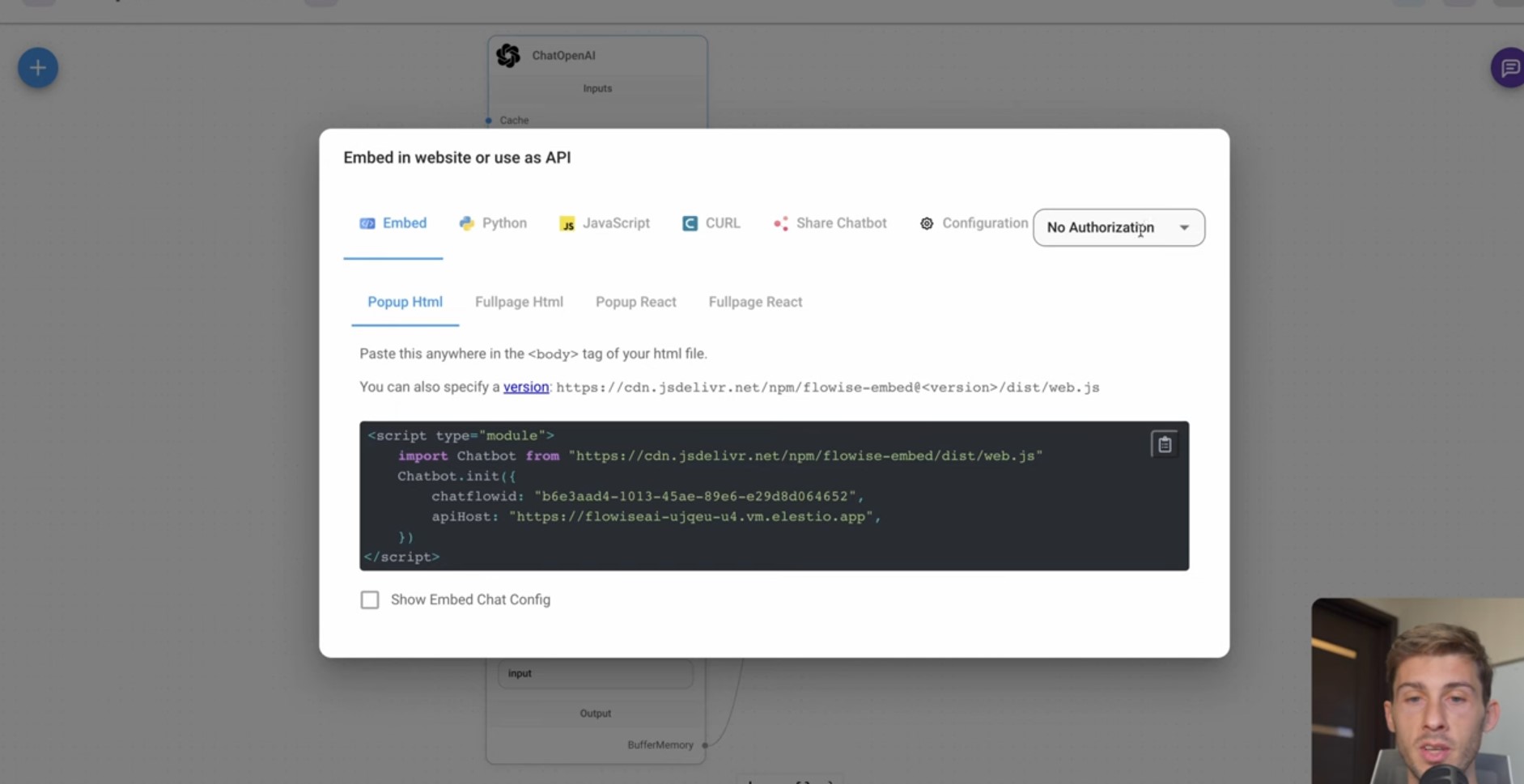Image resolution: width=1524 pixels, height=784 pixels.
Task: Click the Chatbot.init line in code
Action: [x=456, y=476]
